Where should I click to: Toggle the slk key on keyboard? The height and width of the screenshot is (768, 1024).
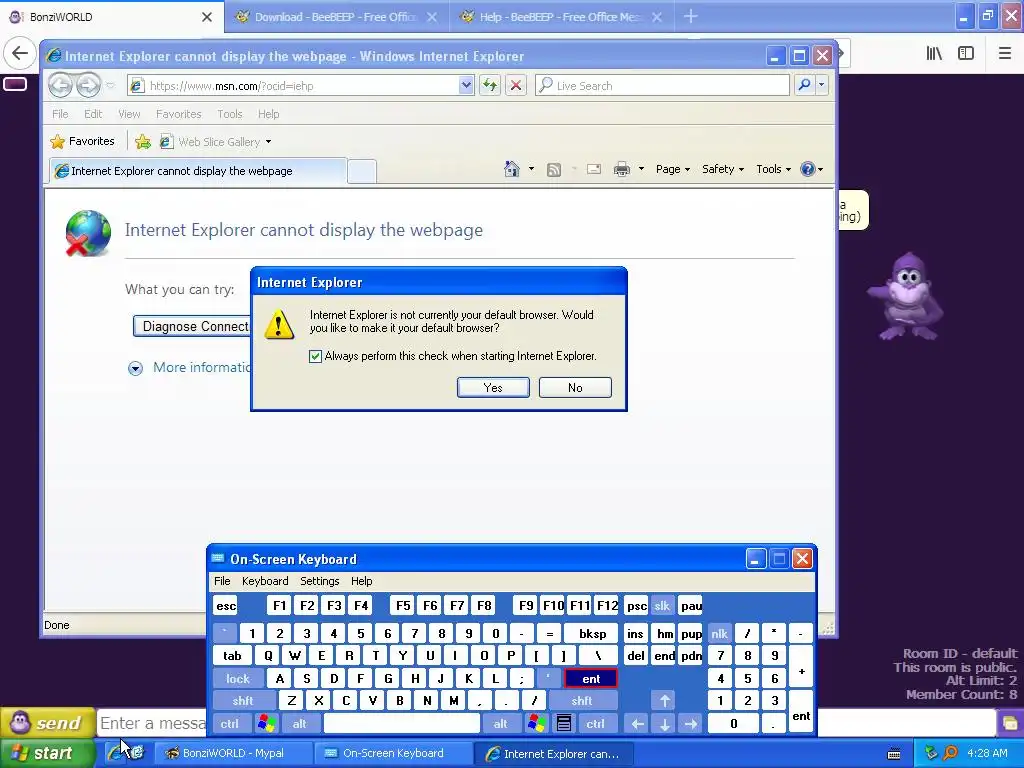(x=662, y=605)
